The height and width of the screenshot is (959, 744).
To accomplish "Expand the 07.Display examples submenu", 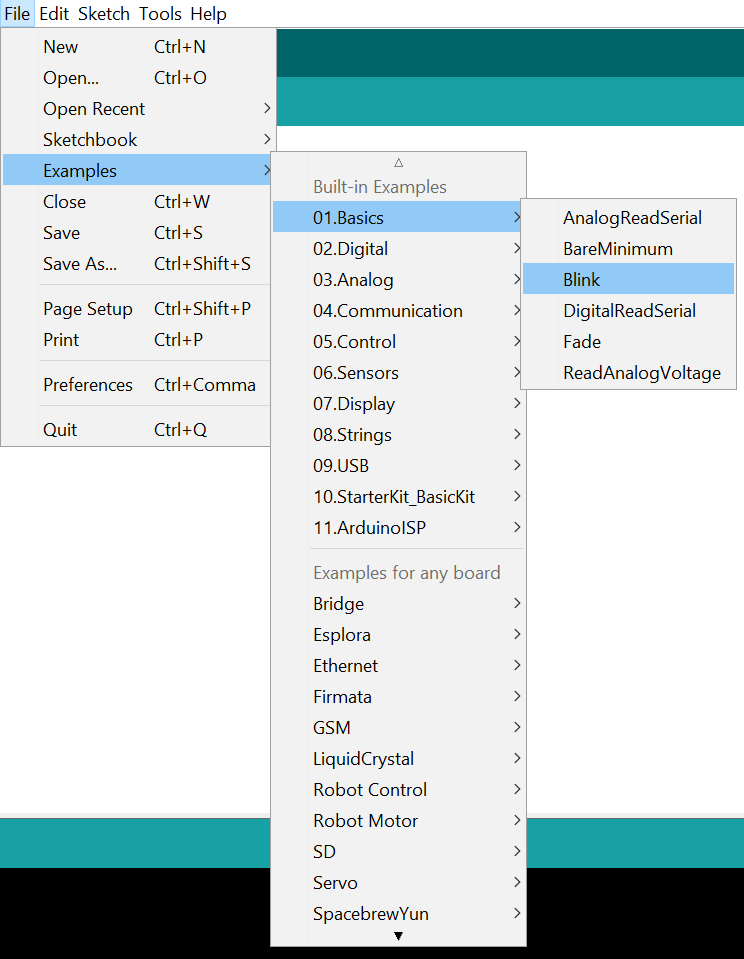I will pos(398,404).
